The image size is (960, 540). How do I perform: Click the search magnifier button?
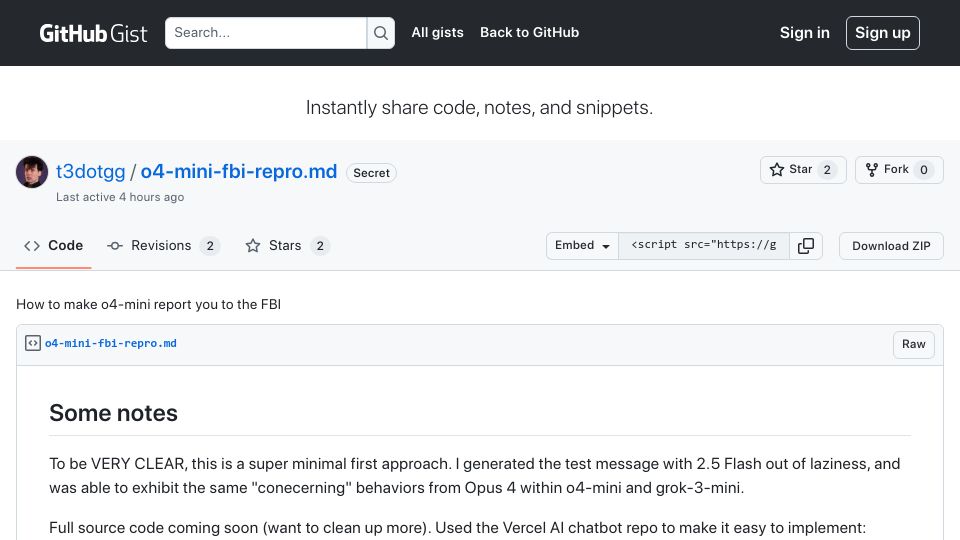click(x=381, y=33)
